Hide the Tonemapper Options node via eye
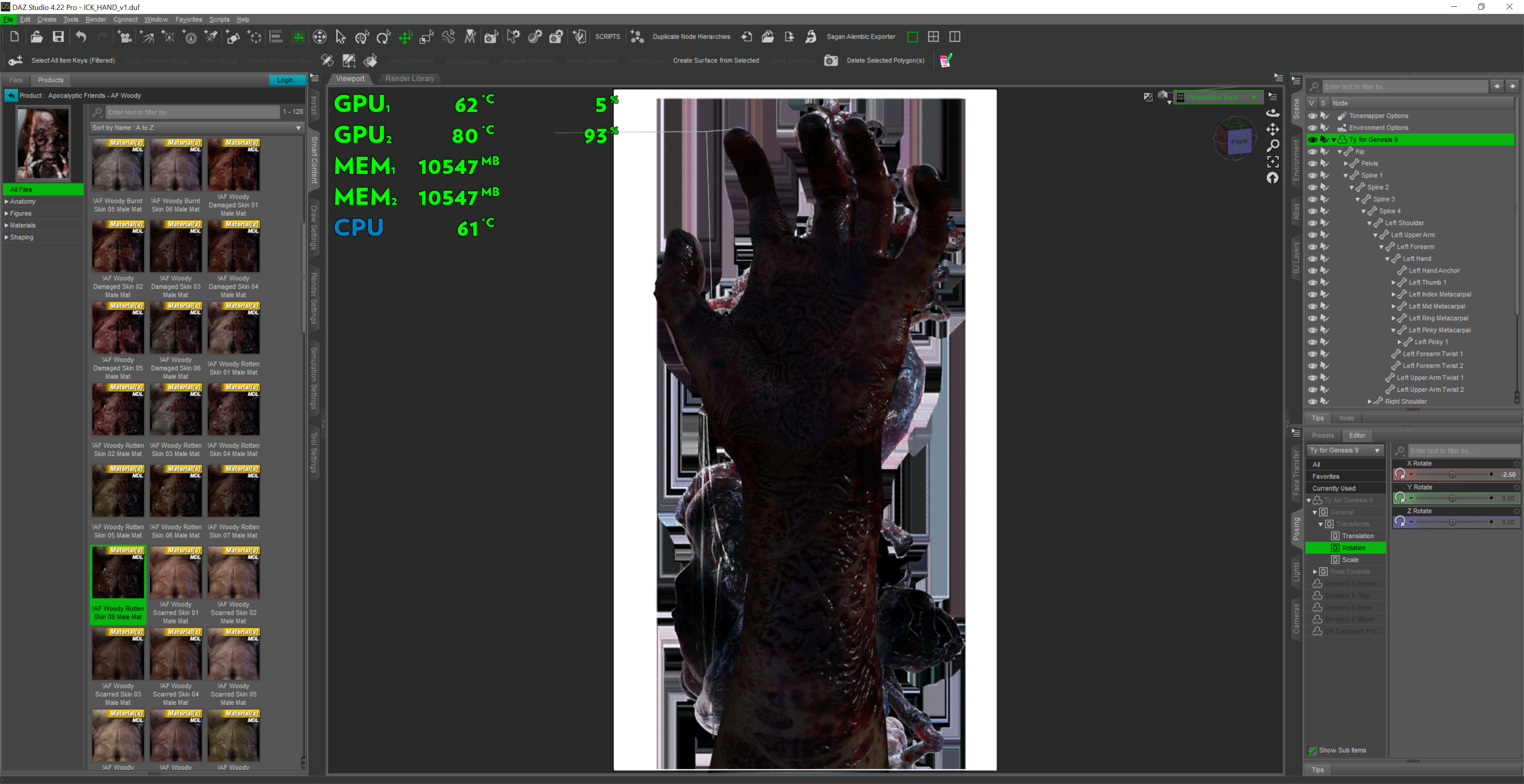This screenshot has height=784, width=1524. (x=1312, y=116)
